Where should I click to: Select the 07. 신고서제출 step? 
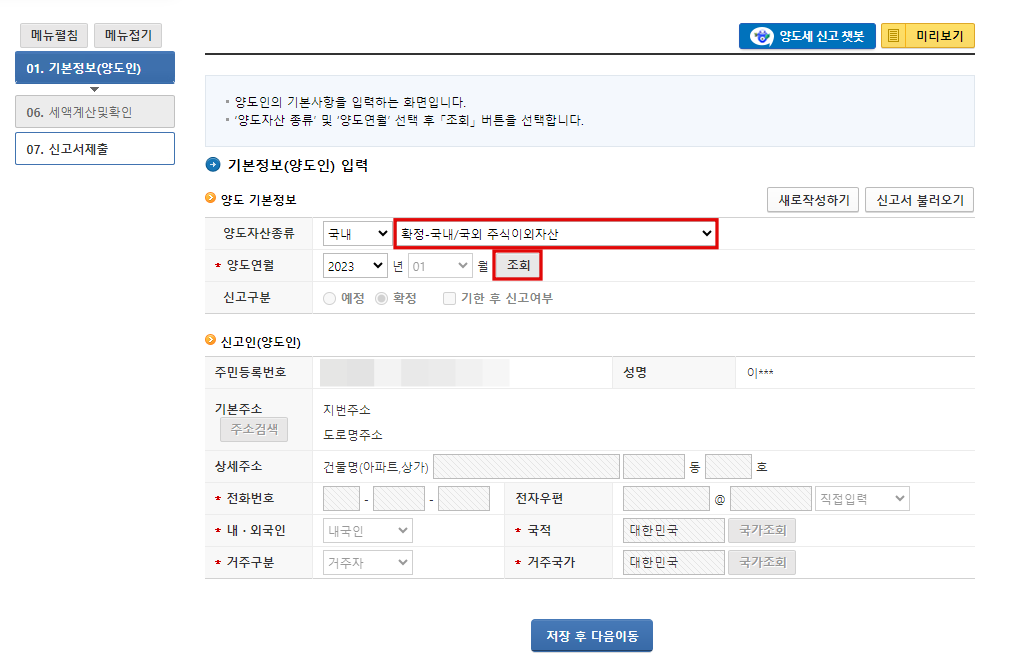click(x=94, y=147)
